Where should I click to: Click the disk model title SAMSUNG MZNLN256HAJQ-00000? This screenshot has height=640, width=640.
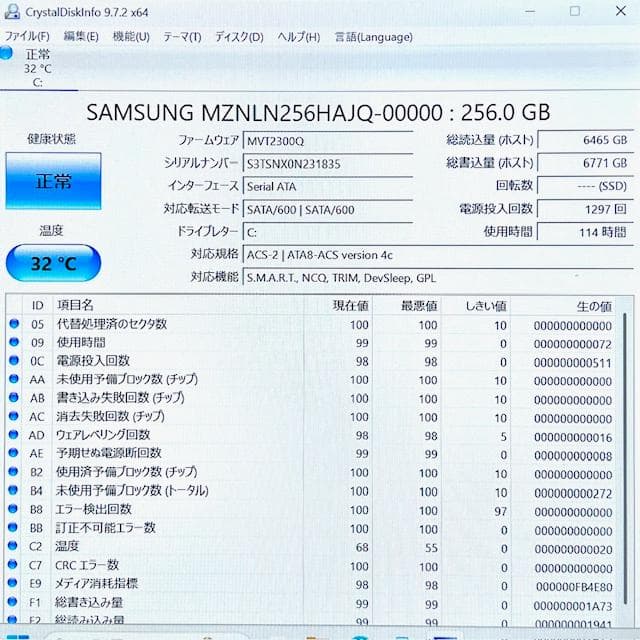264,112
